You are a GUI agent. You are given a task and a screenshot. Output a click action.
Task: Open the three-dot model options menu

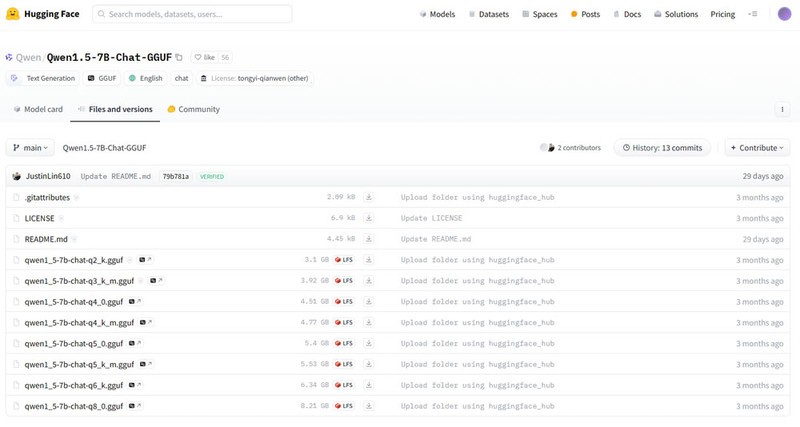click(782, 109)
